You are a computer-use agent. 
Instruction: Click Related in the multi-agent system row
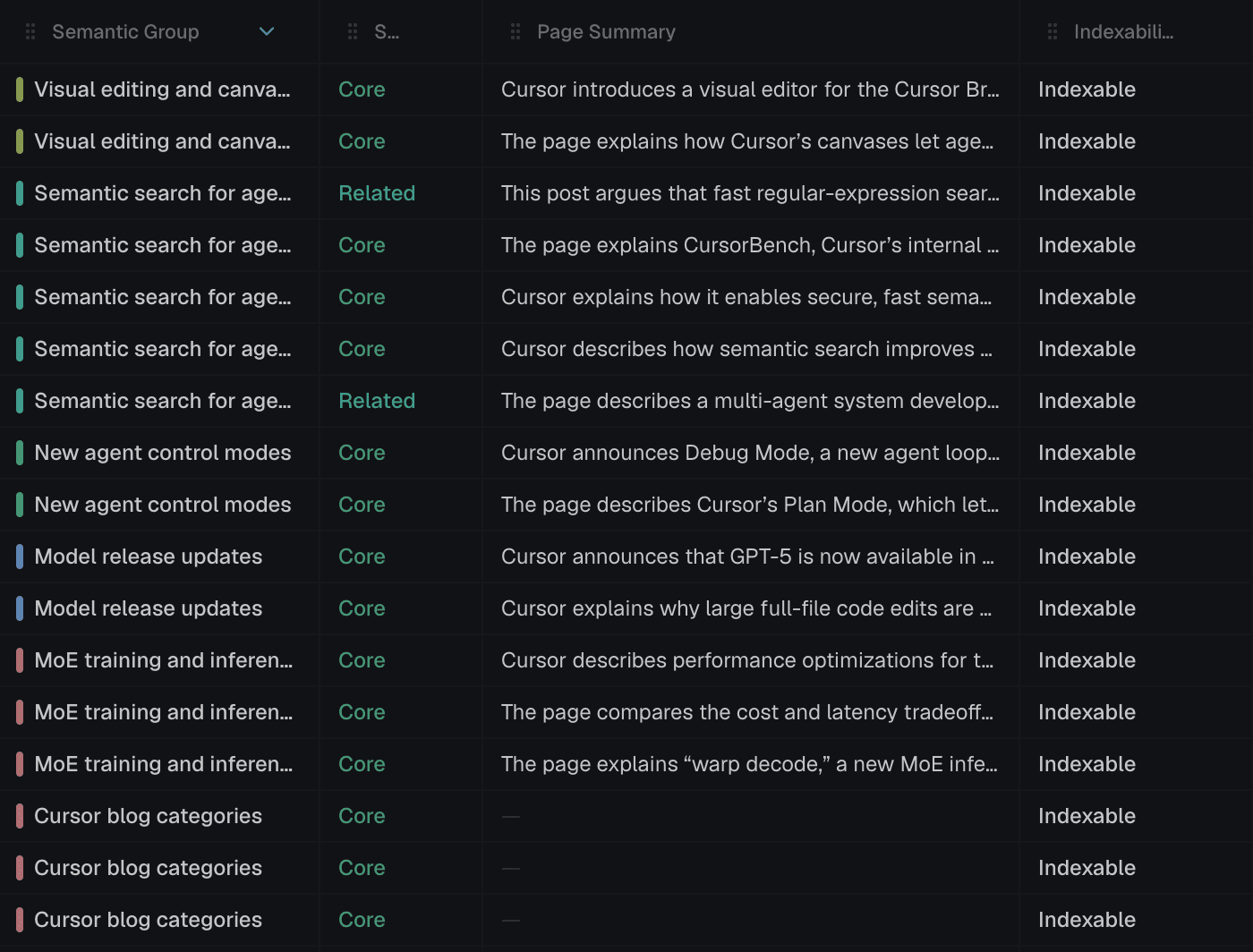(377, 401)
